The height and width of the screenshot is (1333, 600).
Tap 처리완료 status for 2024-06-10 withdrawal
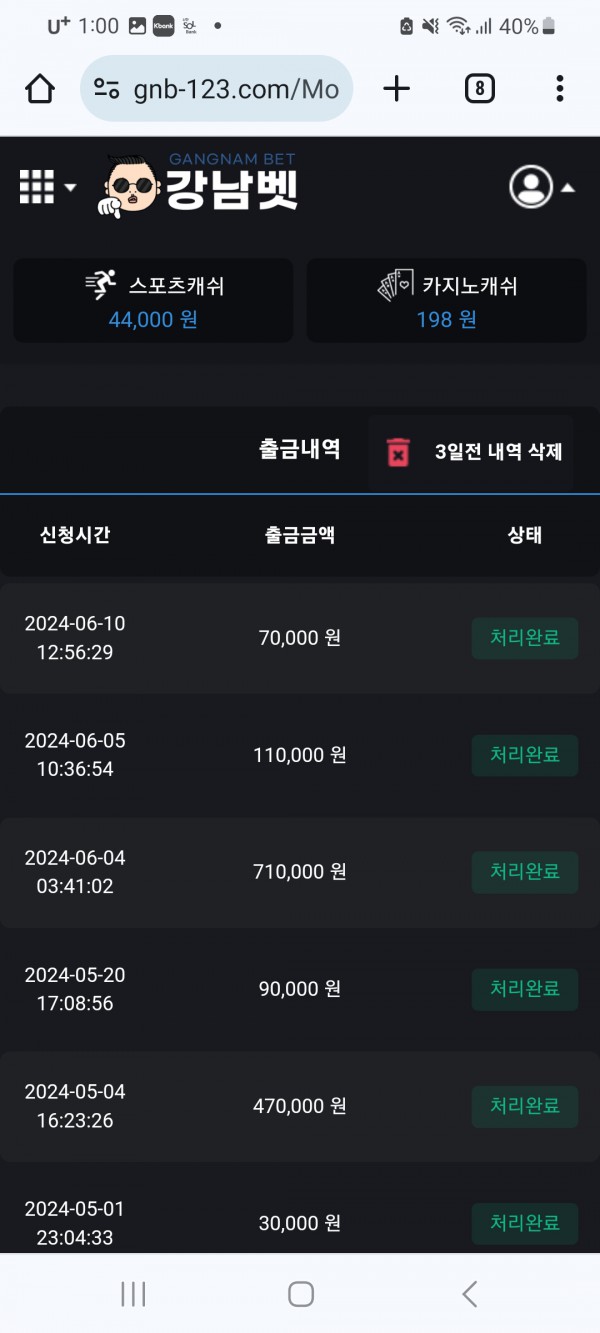coord(524,638)
